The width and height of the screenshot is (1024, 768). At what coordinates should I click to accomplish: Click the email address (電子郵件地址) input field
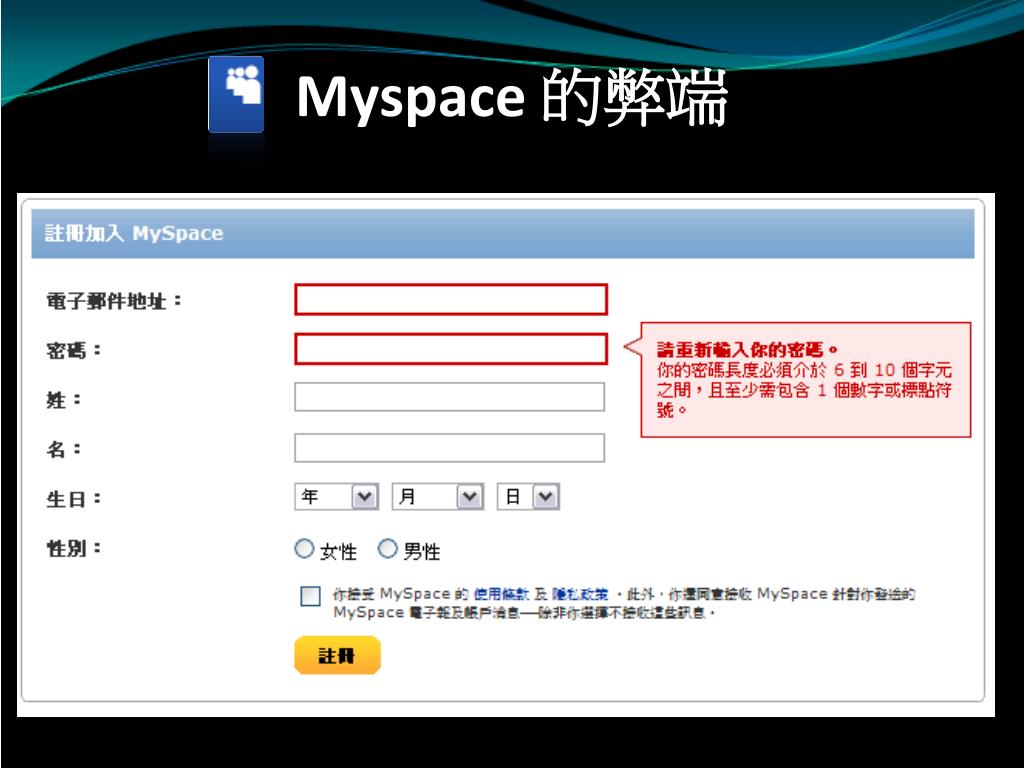click(451, 299)
